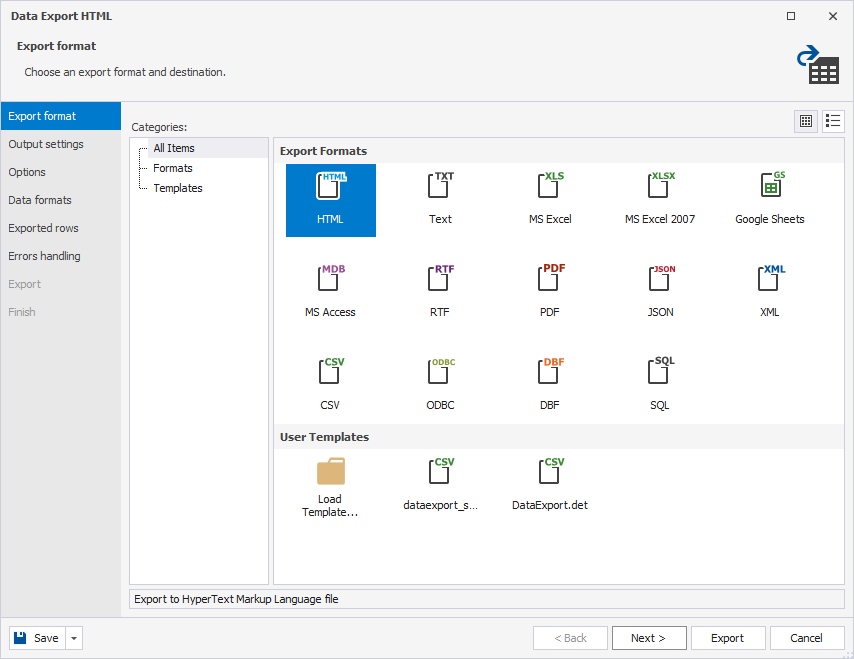Open the Save button dropdown arrow

tap(74, 638)
